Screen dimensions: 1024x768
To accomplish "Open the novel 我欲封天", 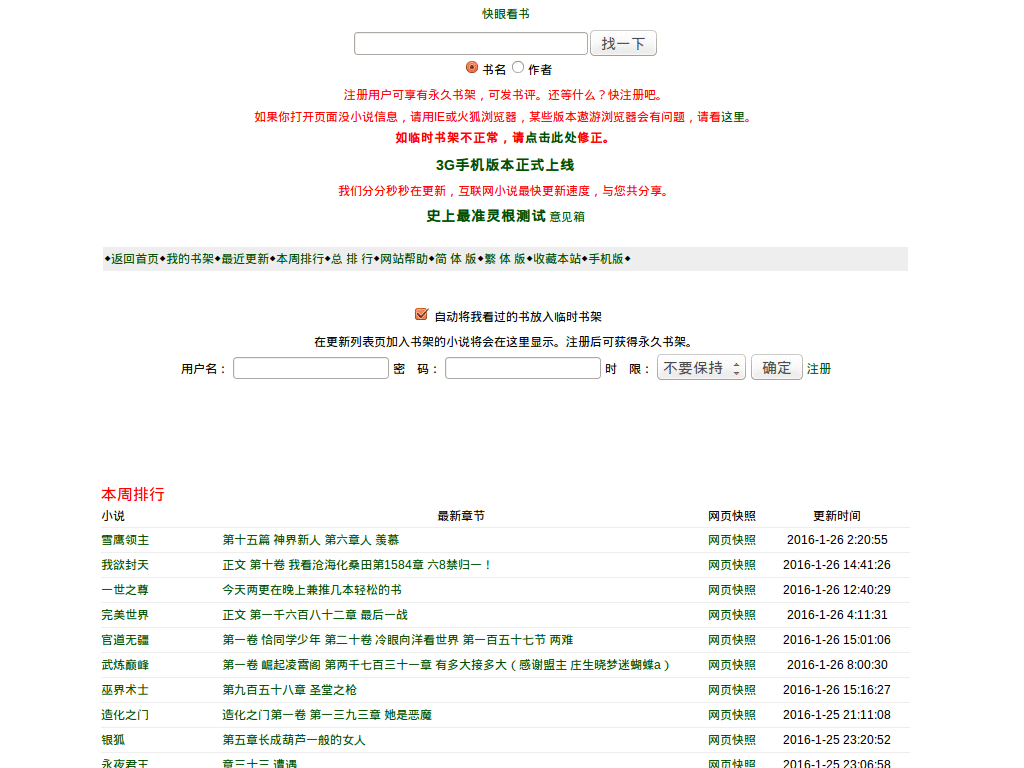I will click(125, 565).
